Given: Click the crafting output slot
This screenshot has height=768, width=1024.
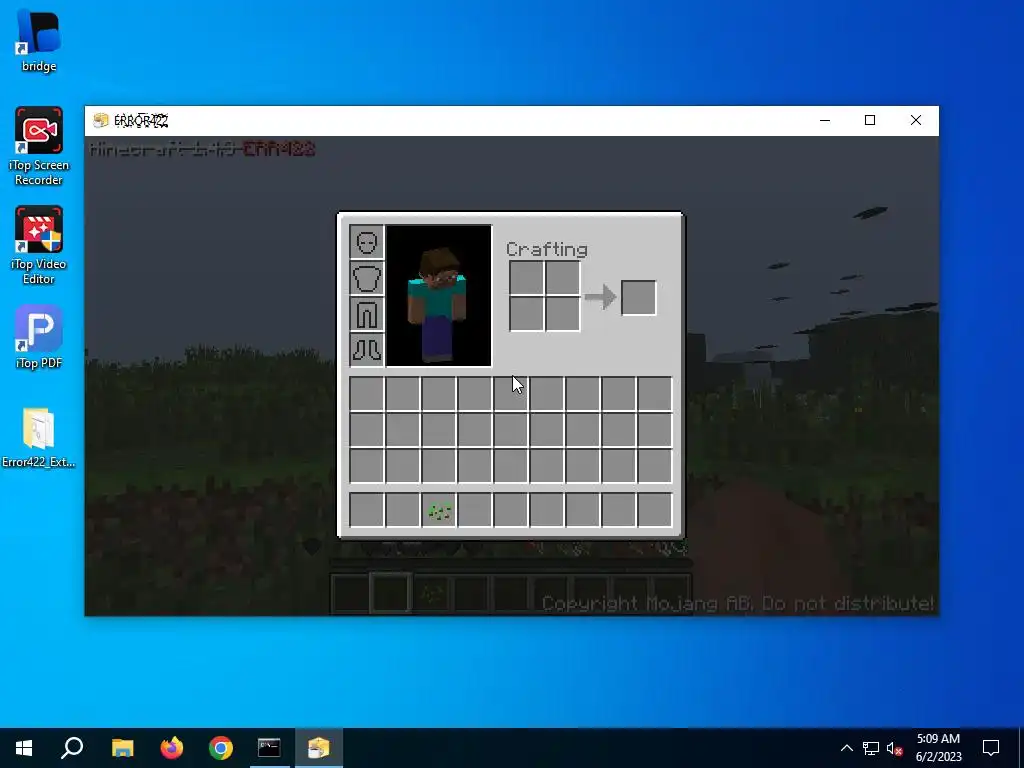Looking at the screenshot, I should click(639, 298).
